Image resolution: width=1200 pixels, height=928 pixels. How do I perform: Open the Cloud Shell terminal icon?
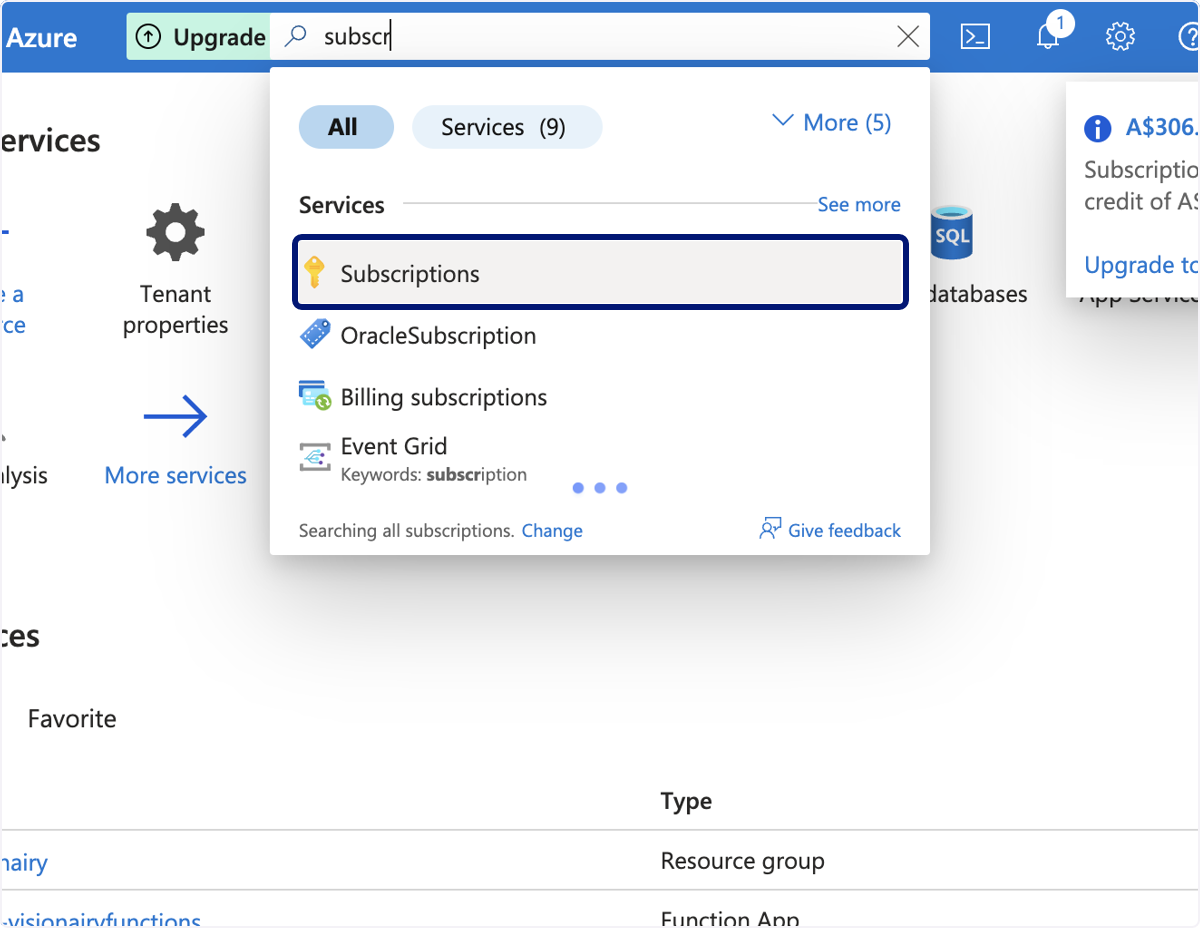[975, 37]
